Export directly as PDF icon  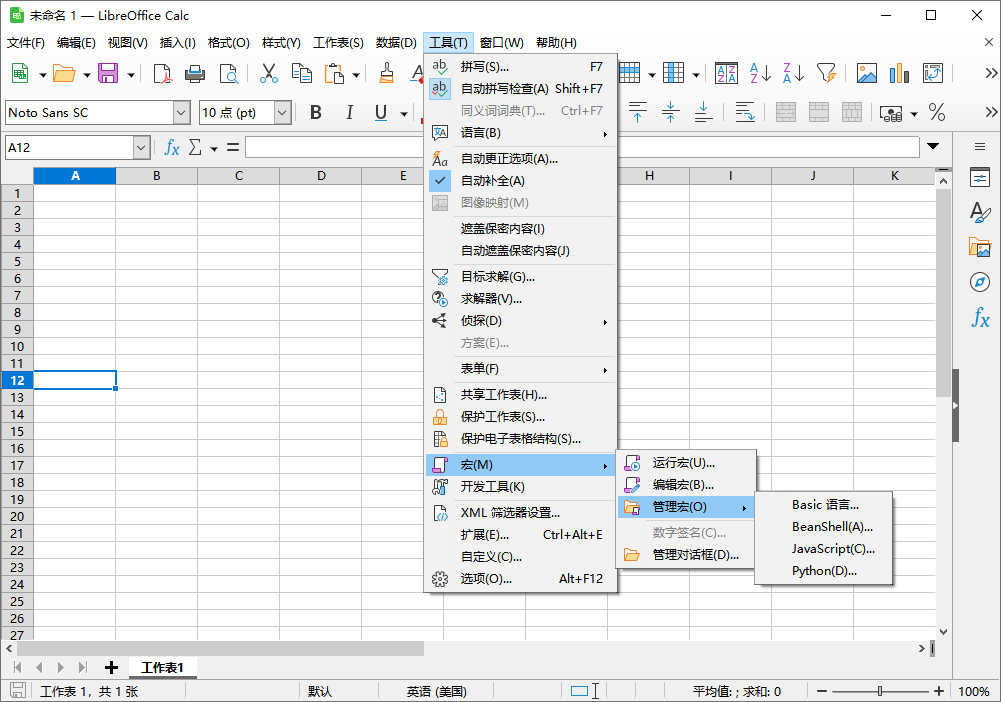[163, 73]
